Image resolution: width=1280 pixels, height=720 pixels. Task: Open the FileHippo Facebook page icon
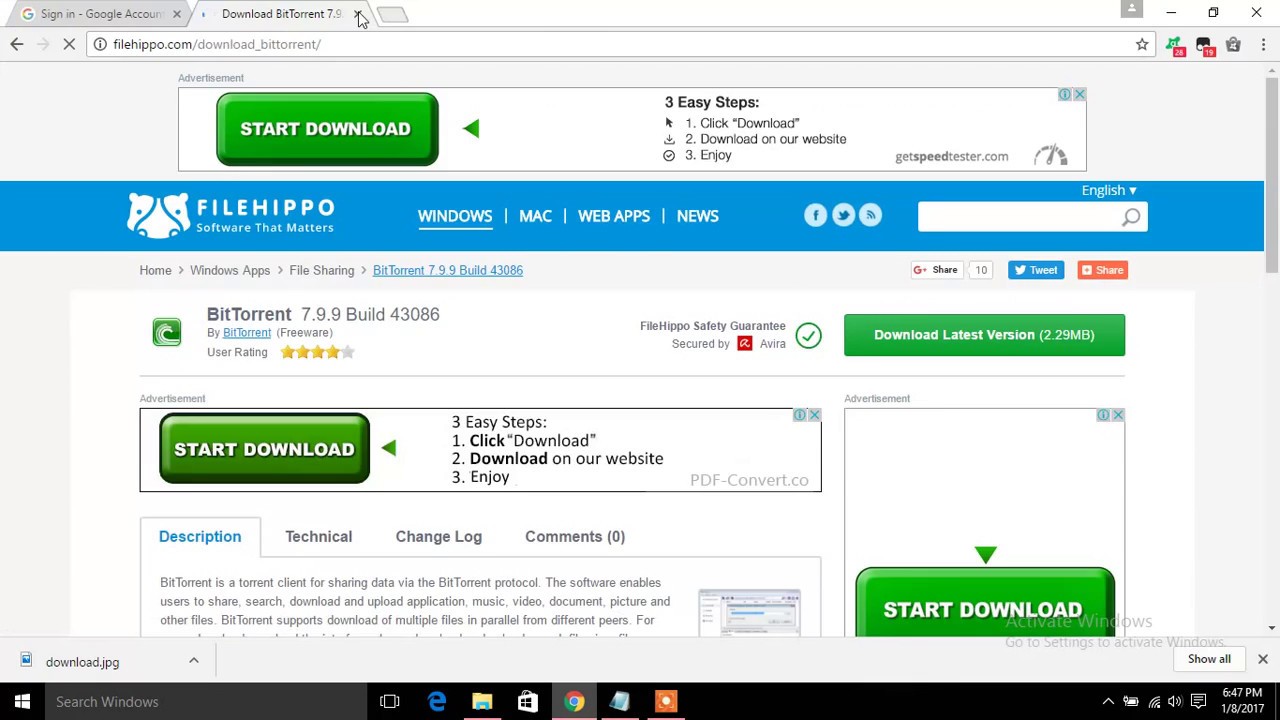click(816, 215)
